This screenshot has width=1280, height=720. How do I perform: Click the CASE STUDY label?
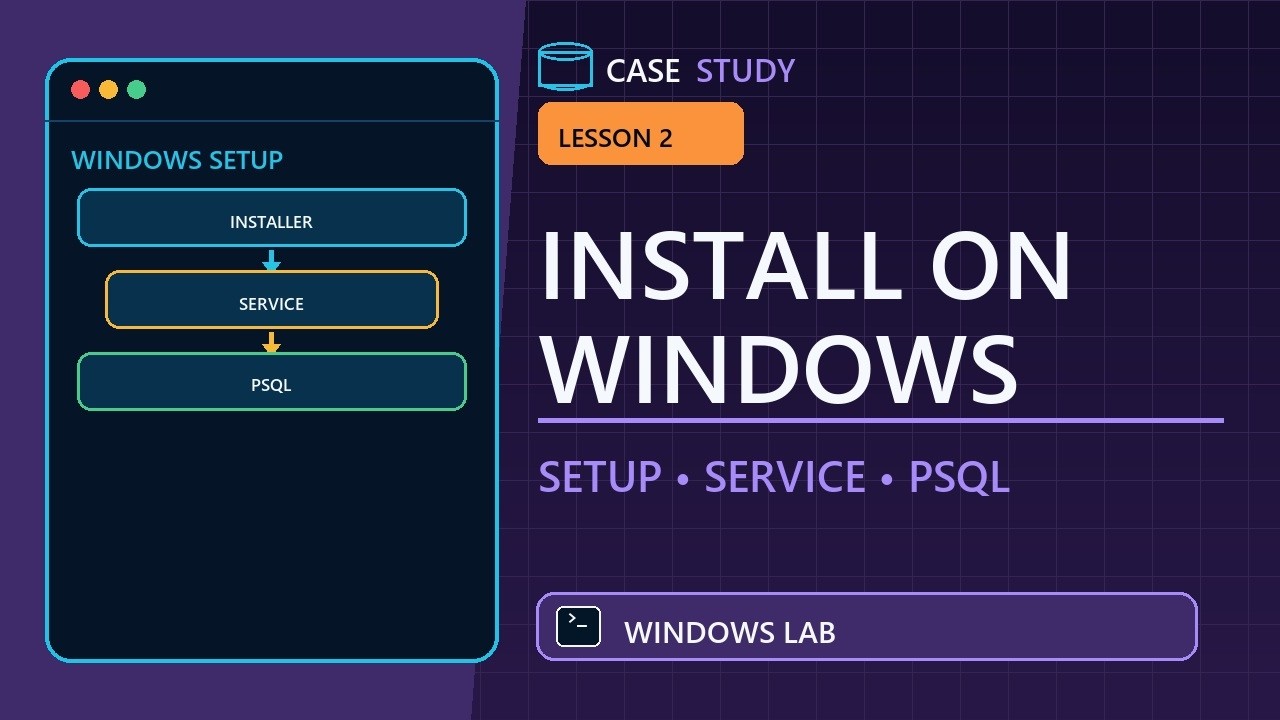(x=700, y=71)
